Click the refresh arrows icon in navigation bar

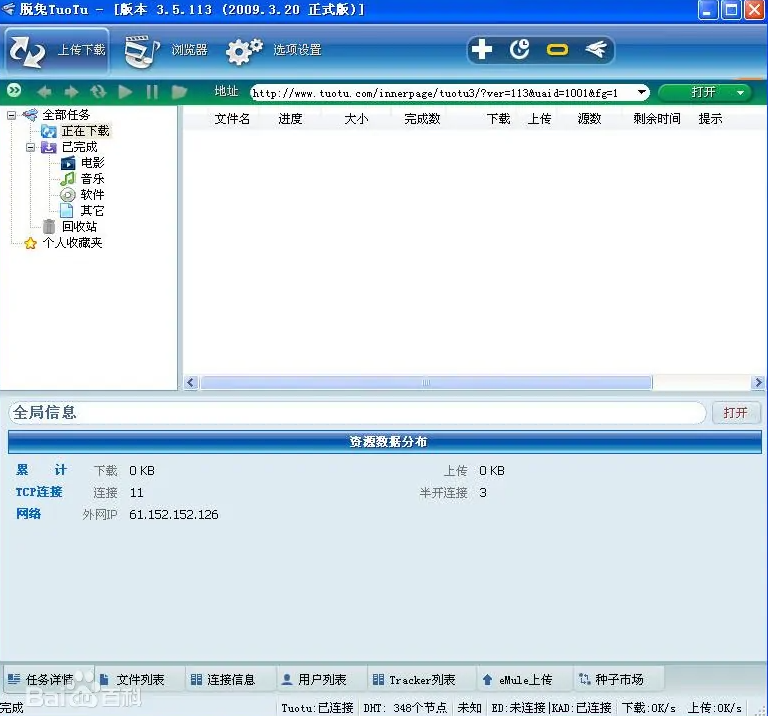coord(98,92)
